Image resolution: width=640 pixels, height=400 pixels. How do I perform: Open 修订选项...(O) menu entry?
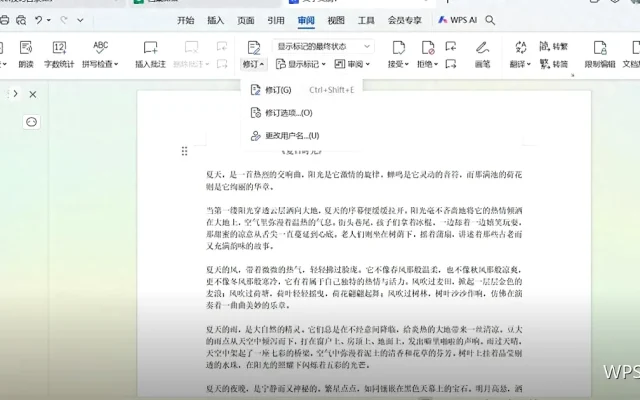302,113
